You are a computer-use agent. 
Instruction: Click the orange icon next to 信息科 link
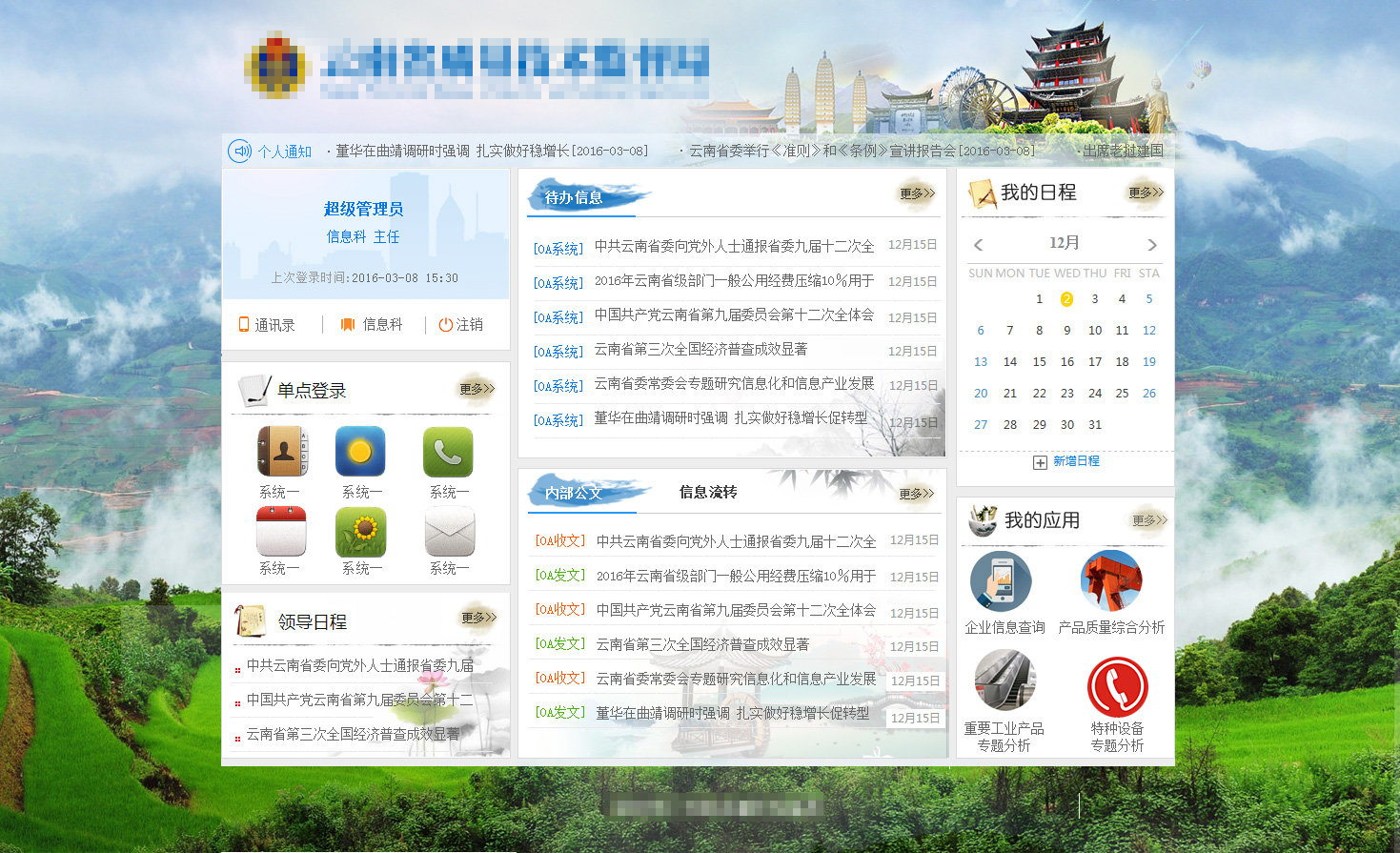click(348, 324)
